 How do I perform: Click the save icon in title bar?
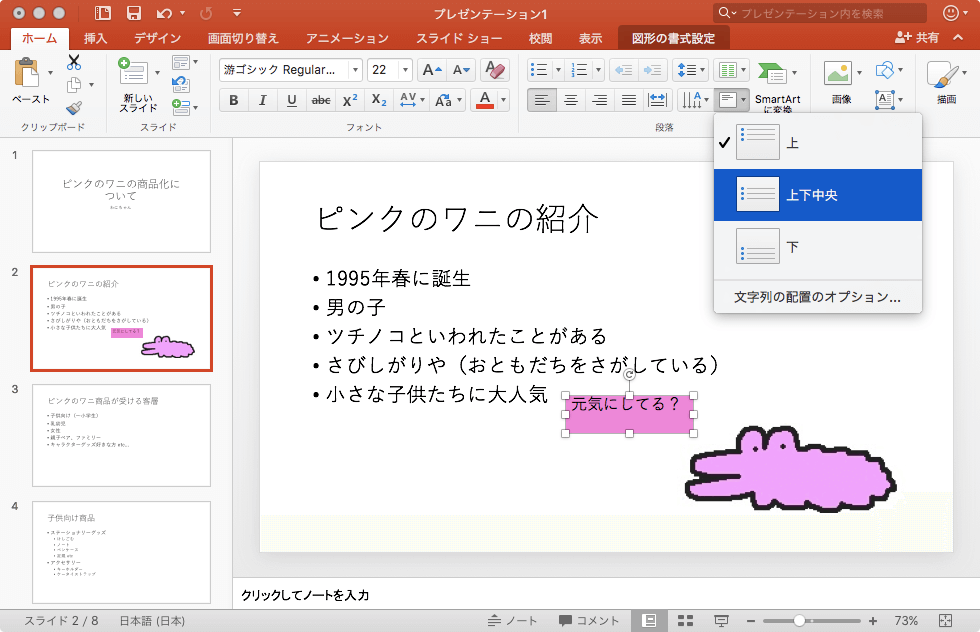tap(133, 13)
